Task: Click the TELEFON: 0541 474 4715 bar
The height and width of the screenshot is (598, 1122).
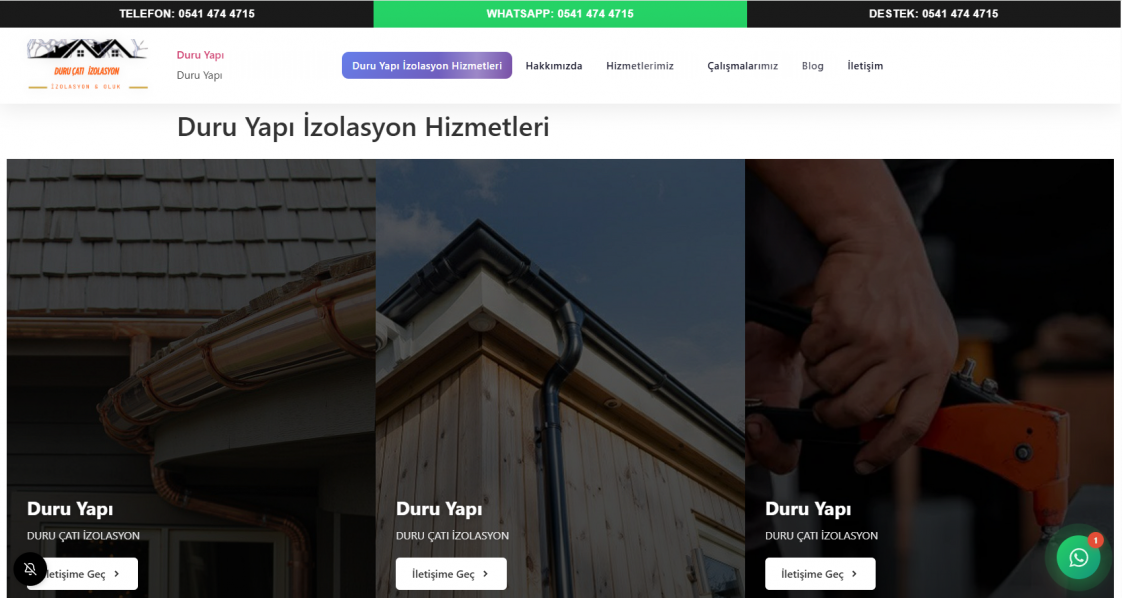Action: tap(187, 14)
